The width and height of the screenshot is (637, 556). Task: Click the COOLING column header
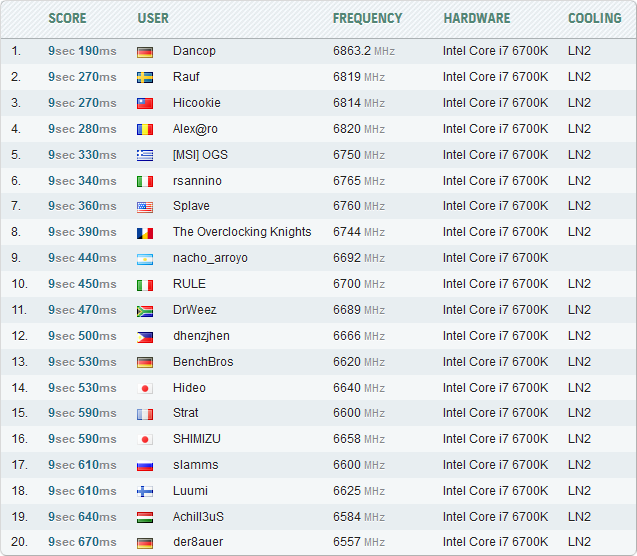[x=594, y=18]
